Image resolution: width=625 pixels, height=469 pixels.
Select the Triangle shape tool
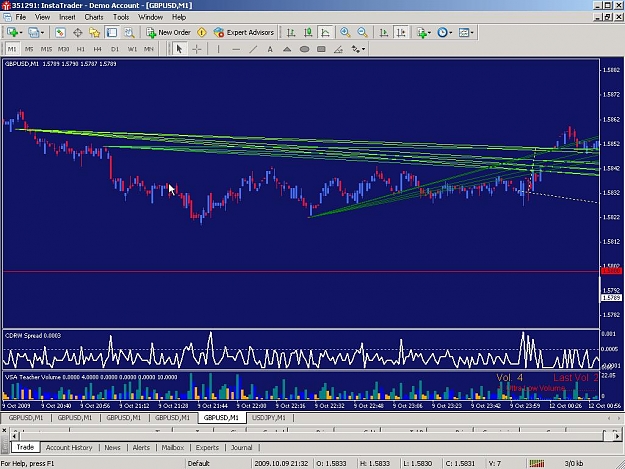pos(287,49)
